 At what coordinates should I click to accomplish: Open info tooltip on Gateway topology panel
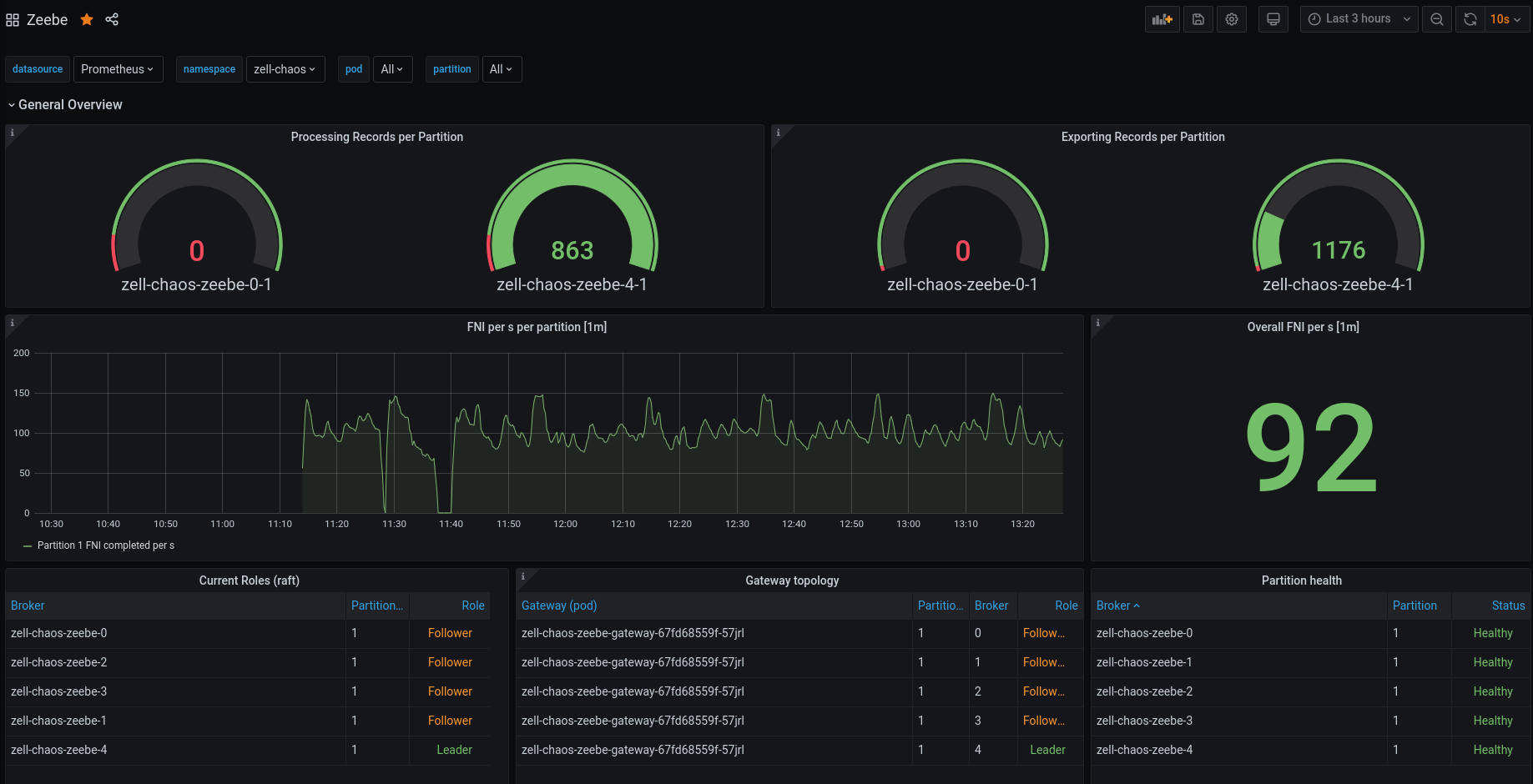pos(523,576)
